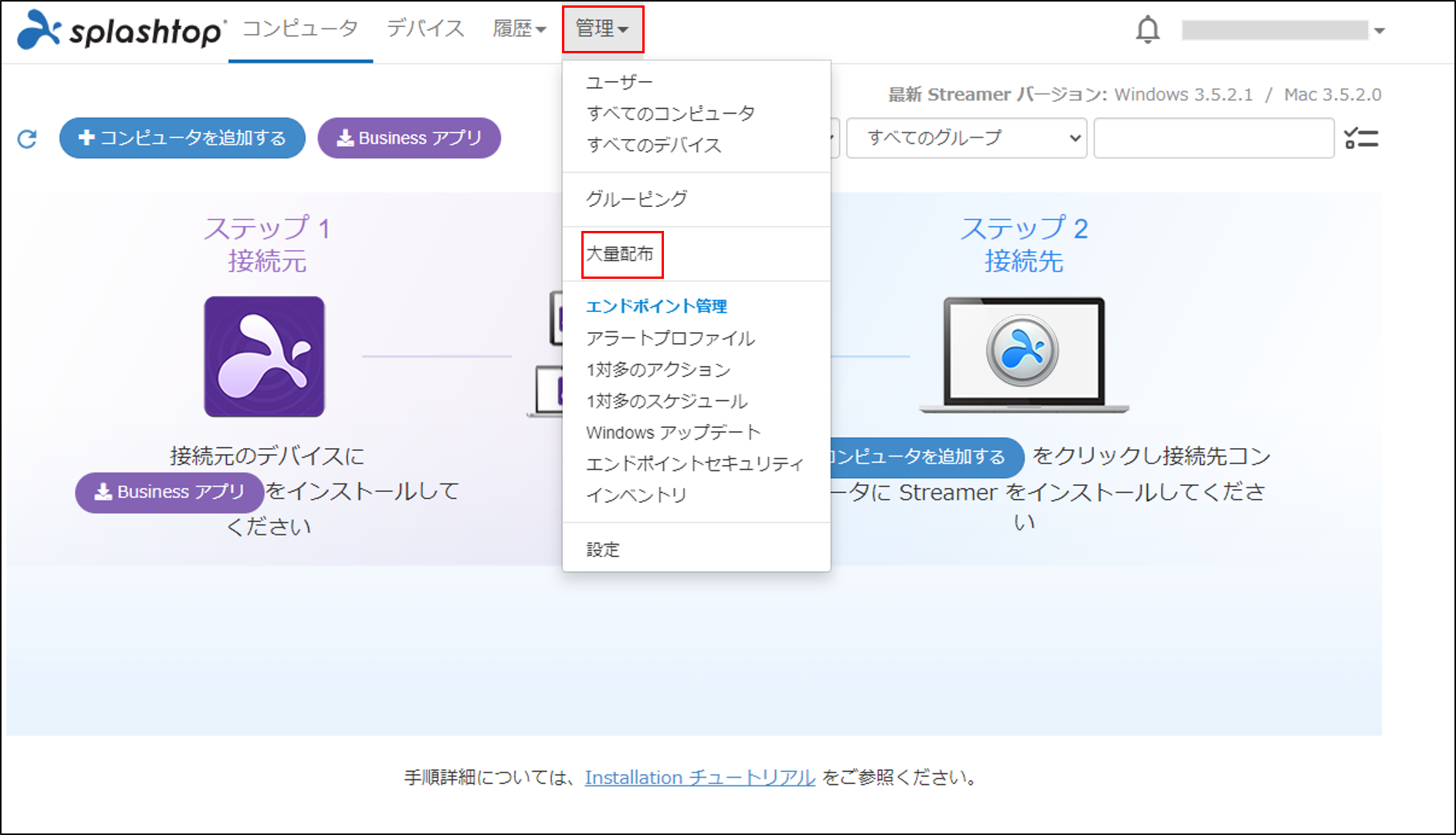The width and height of the screenshot is (1456, 835).
Task: Click the download icon on the Business アプリ button
Action: click(x=346, y=137)
